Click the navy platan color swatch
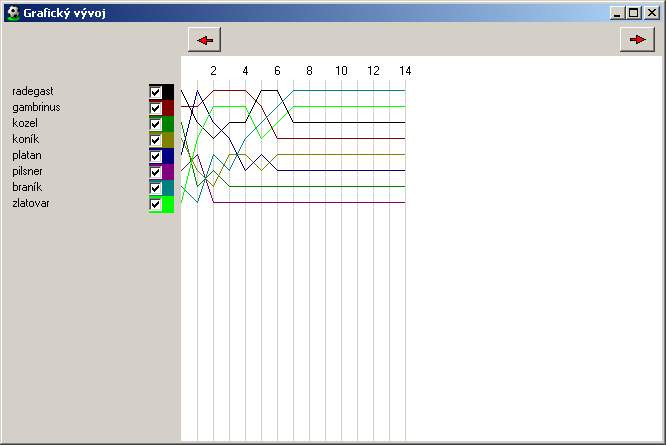 [168, 156]
